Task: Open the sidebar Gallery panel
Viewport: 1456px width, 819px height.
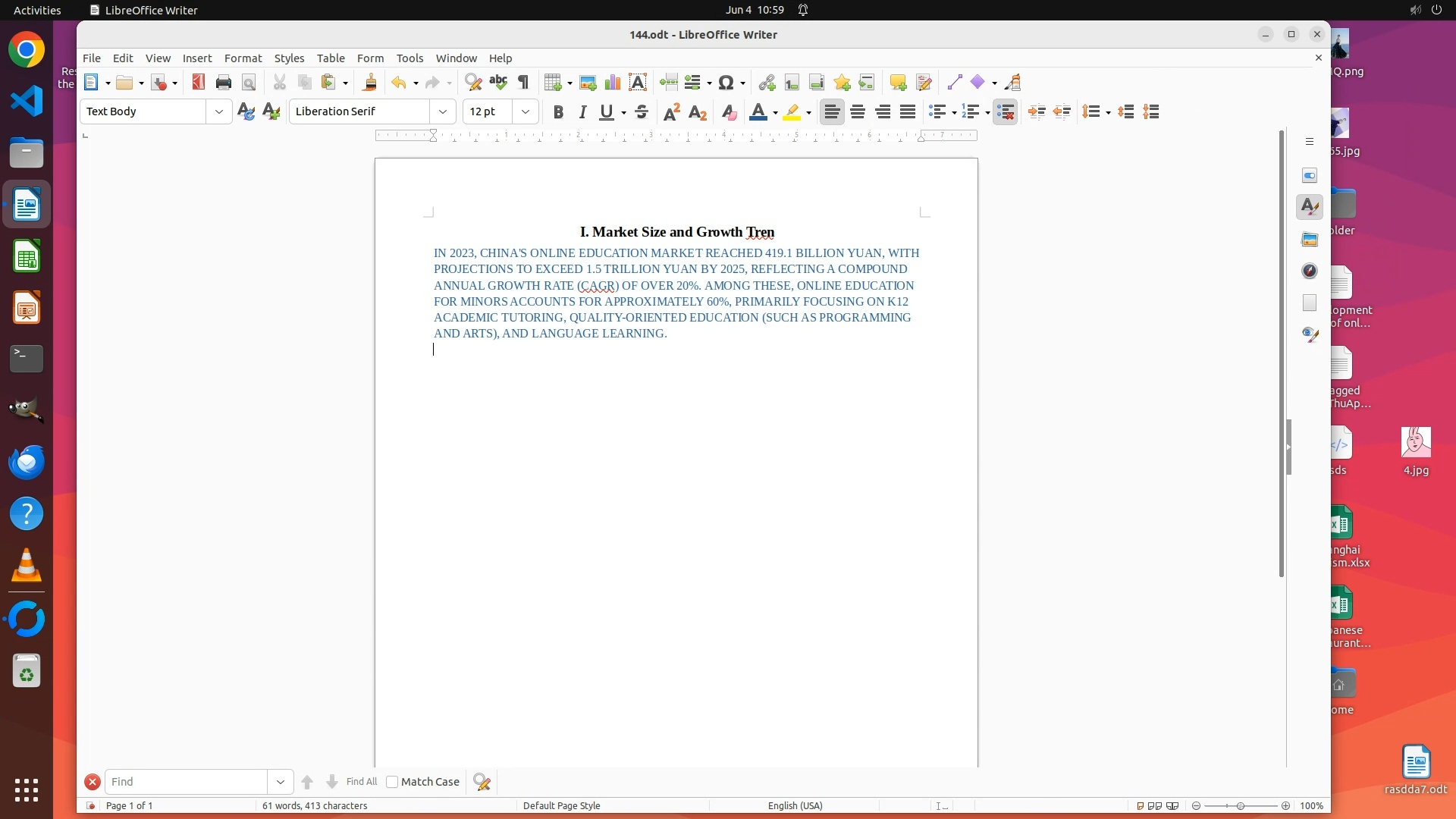Action: pyautogui.click(x=1310, y=240)
